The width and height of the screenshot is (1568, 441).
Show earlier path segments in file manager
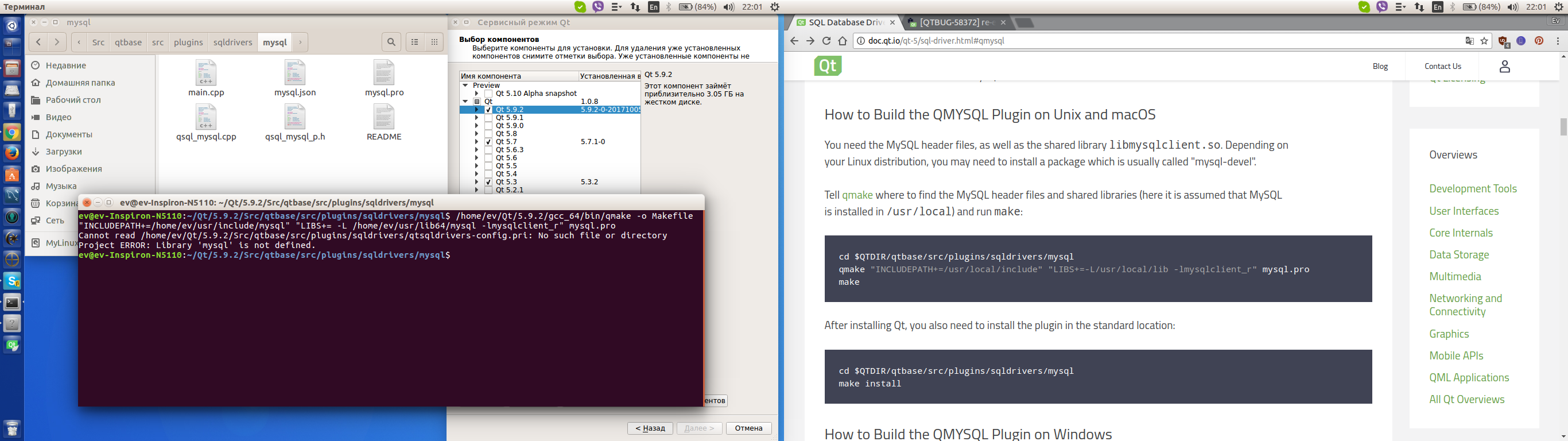[79, 42]
